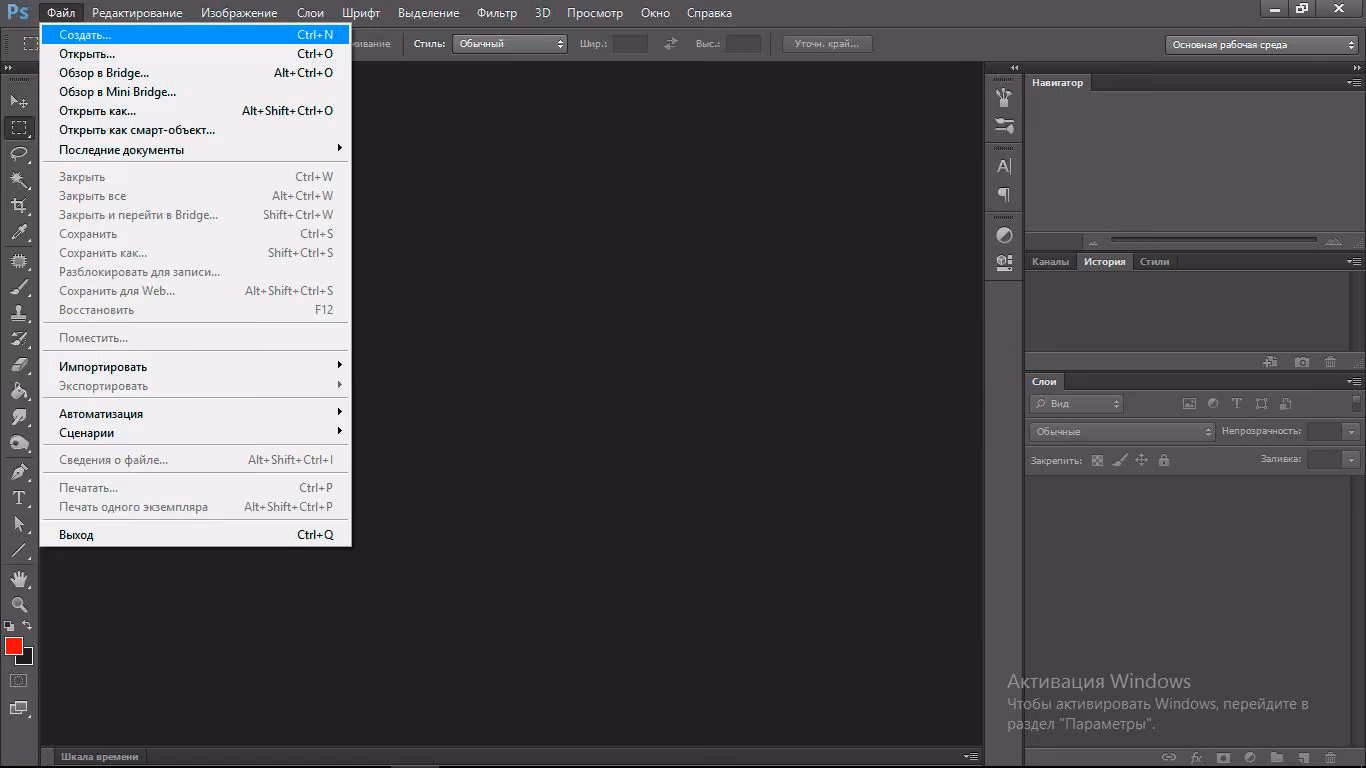
Task: Click the history camera snapshot icon
Action: pos(1301,362)
